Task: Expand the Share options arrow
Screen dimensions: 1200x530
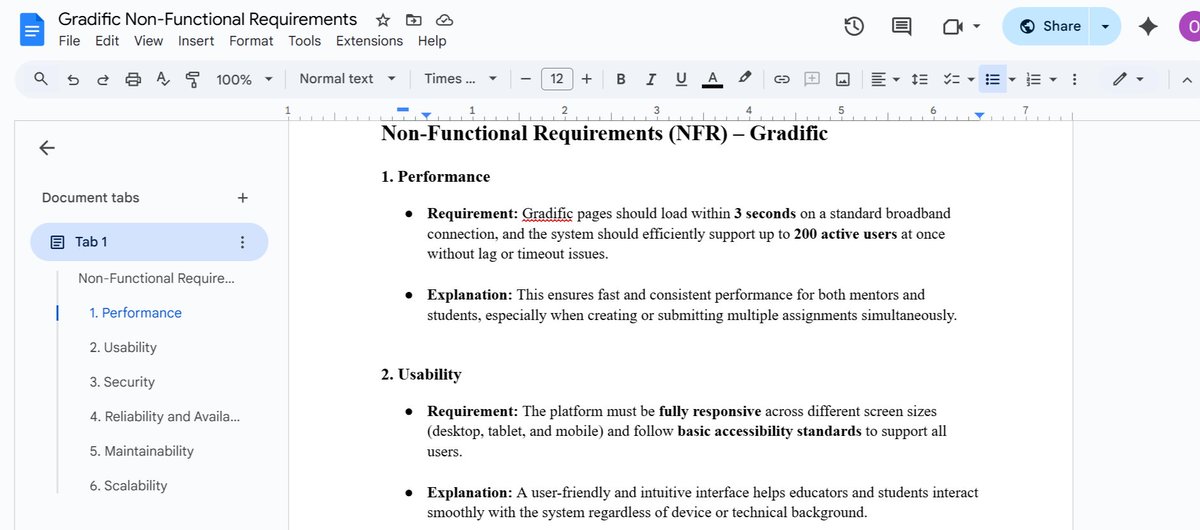Action: pyautogui.click(x=1106, y=27)
